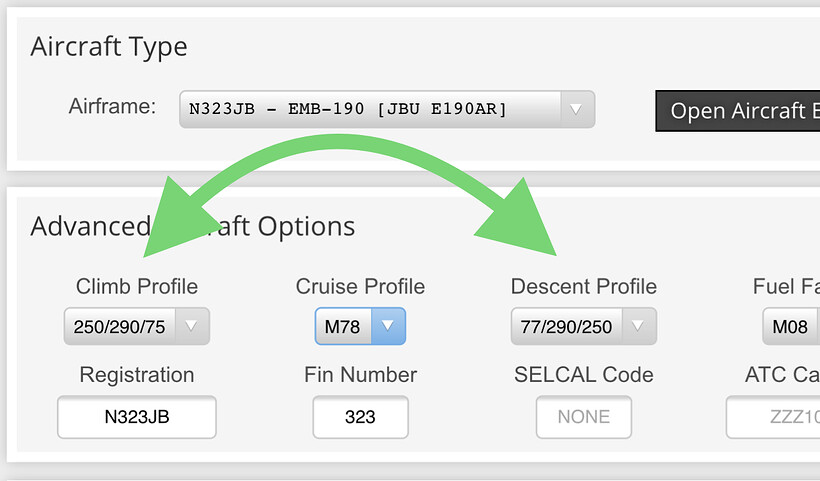The image size is (820, 481).
Task: Click the Descent Profile dropdown arrow
Action: click(x=639, y=326)
